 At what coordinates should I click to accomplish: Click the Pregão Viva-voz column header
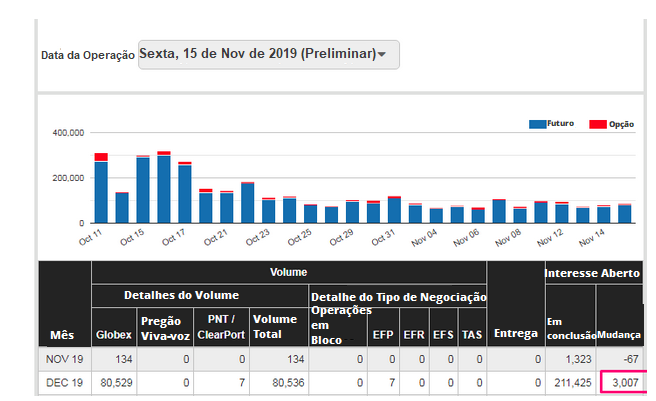click(x=165, y=328)
